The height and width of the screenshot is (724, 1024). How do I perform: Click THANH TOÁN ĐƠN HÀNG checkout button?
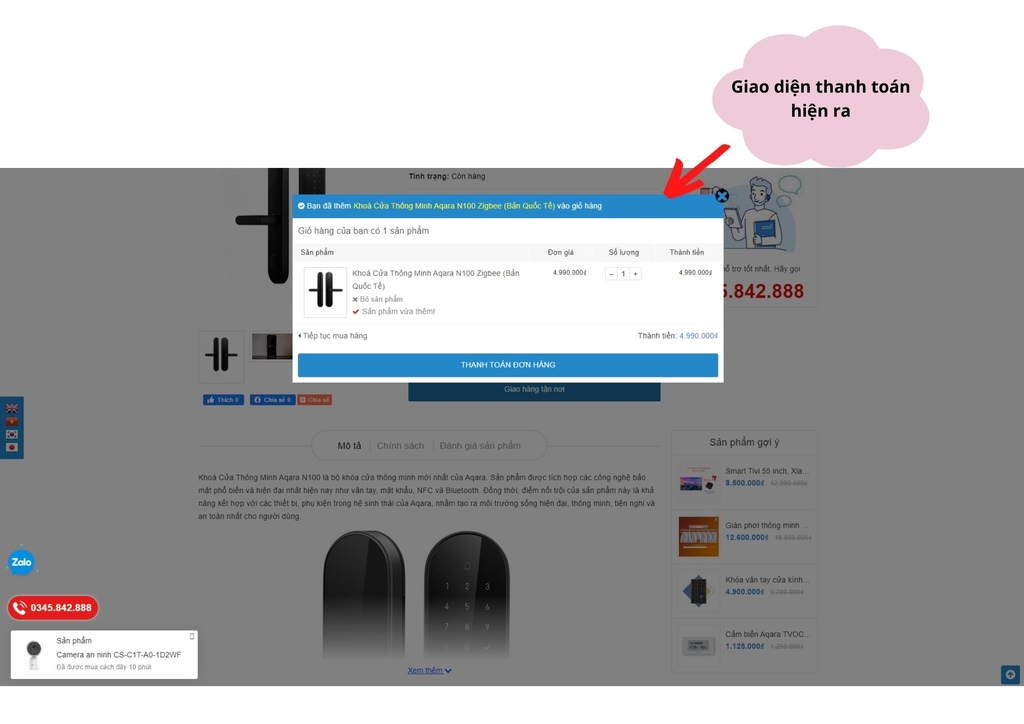point(507,365)
